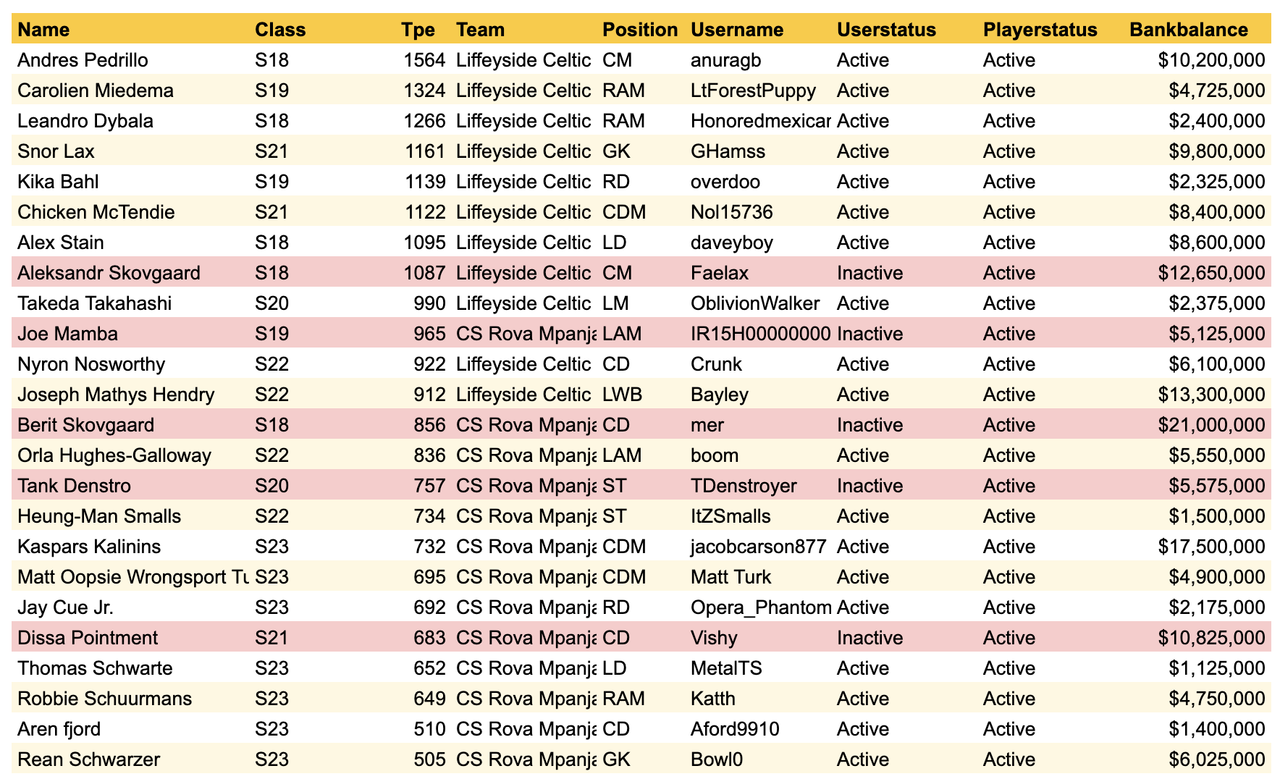1280x779 pixels.
Task: Click the Class column header
Action: coord(280,29)
